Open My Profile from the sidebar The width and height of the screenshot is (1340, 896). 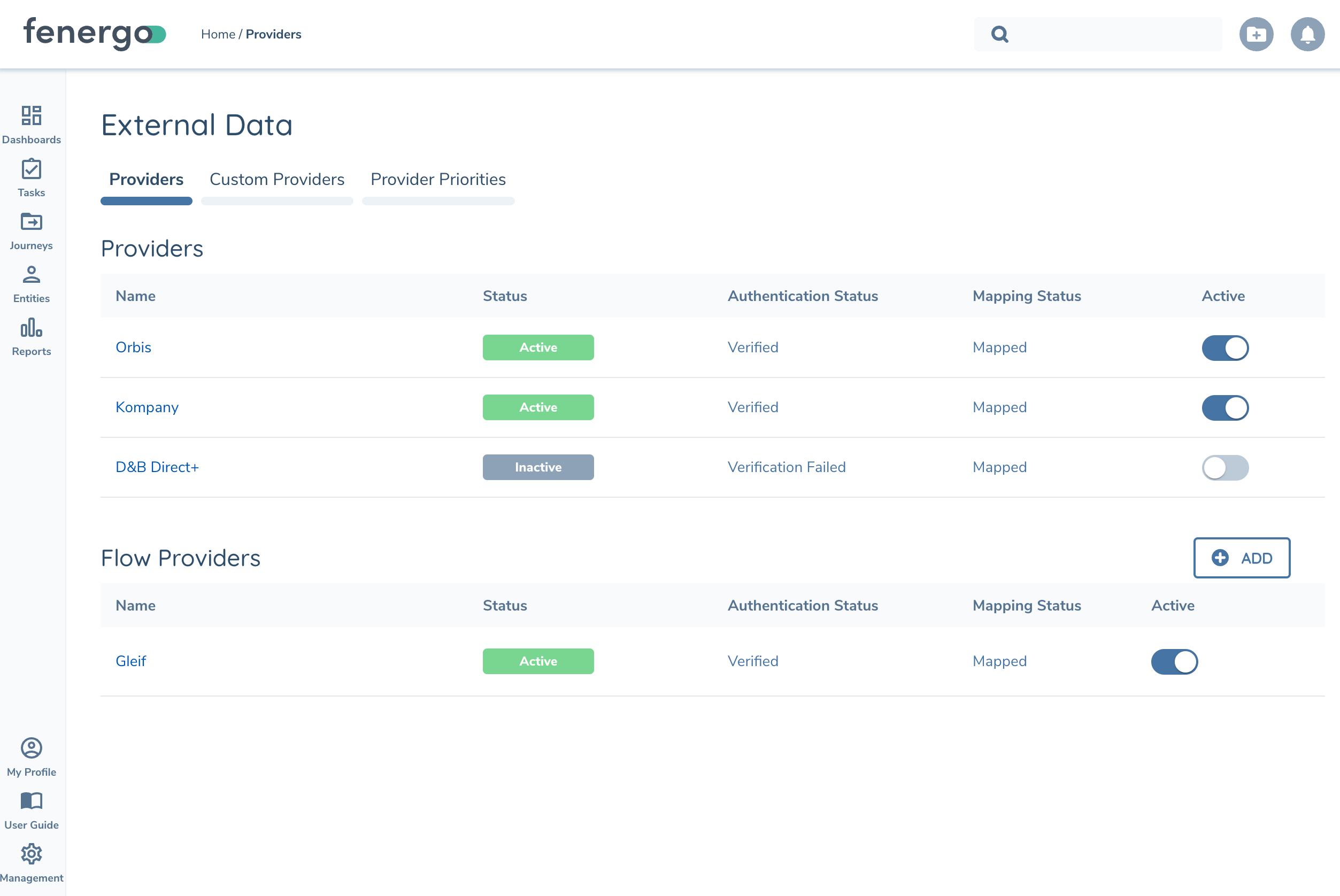tap(32, 749)
